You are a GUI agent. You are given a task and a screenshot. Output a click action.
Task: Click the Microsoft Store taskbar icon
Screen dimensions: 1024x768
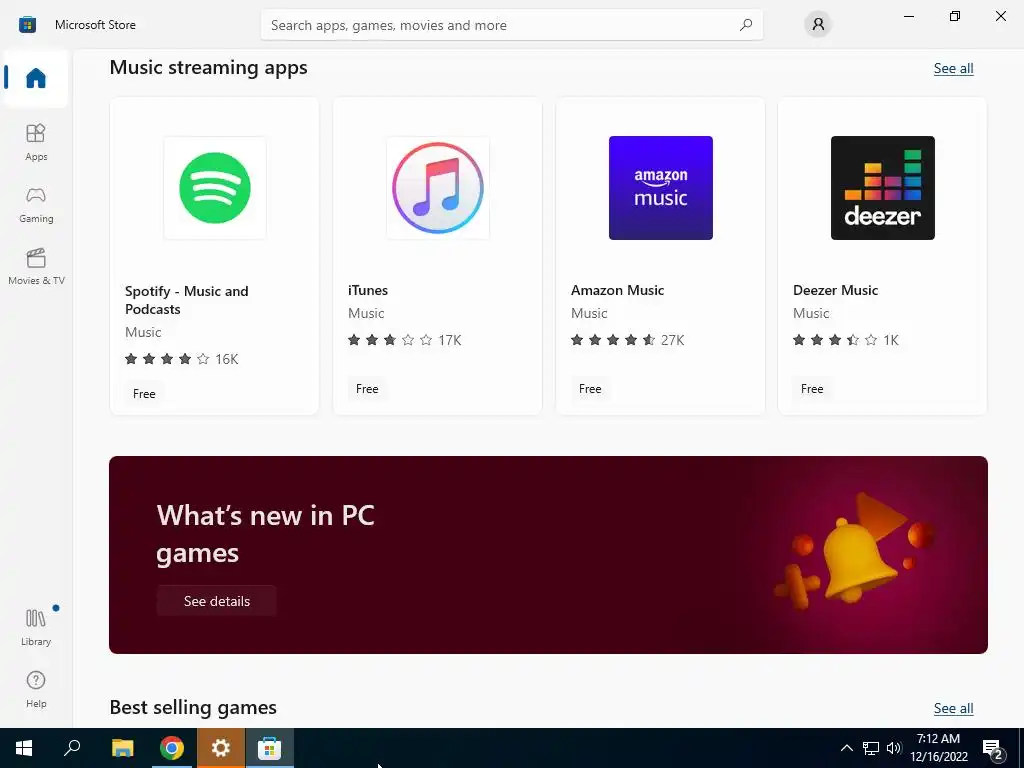[269, 748]
